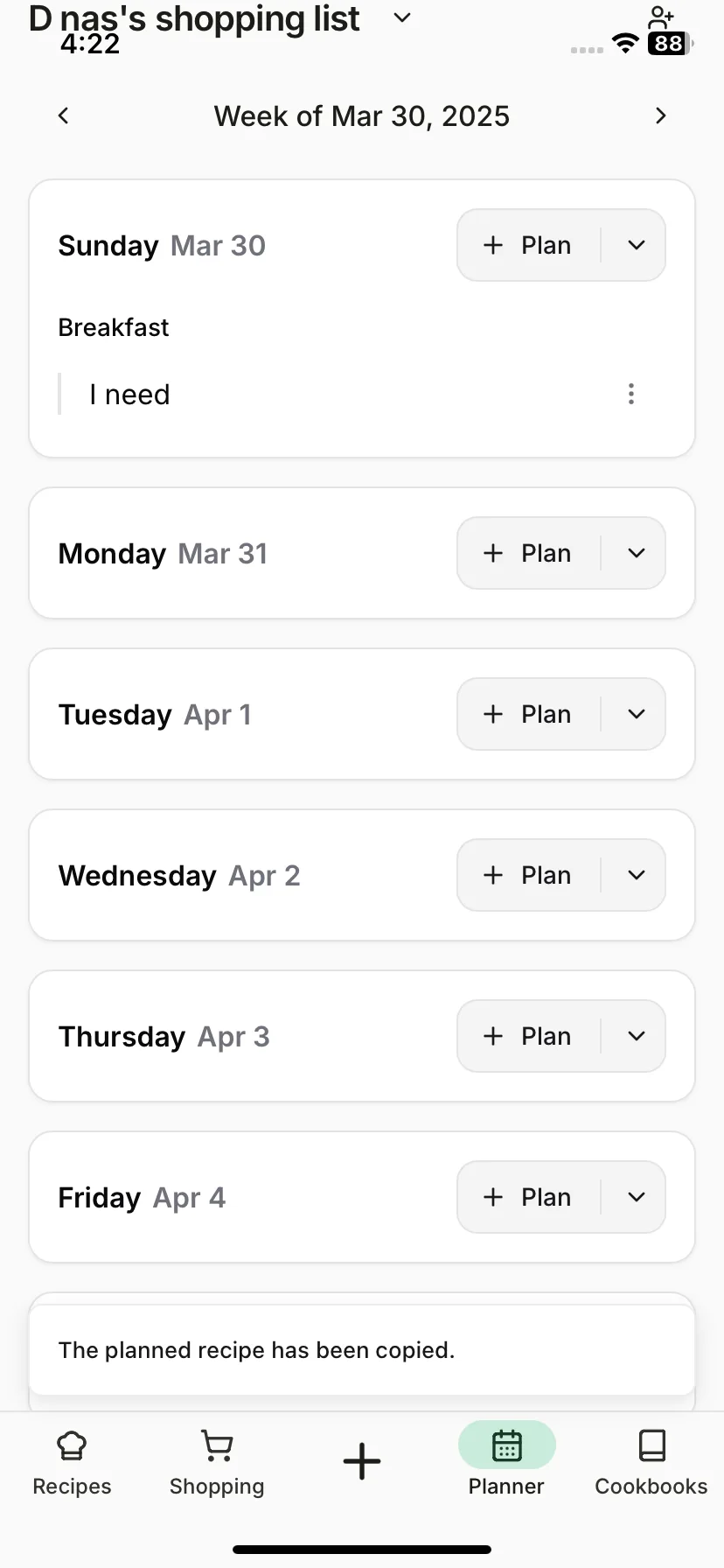Tap the Week of Mar 30, 2025 title
Image resolution: width=724 pixels, height=1568 pixels.
click(362, 116)
